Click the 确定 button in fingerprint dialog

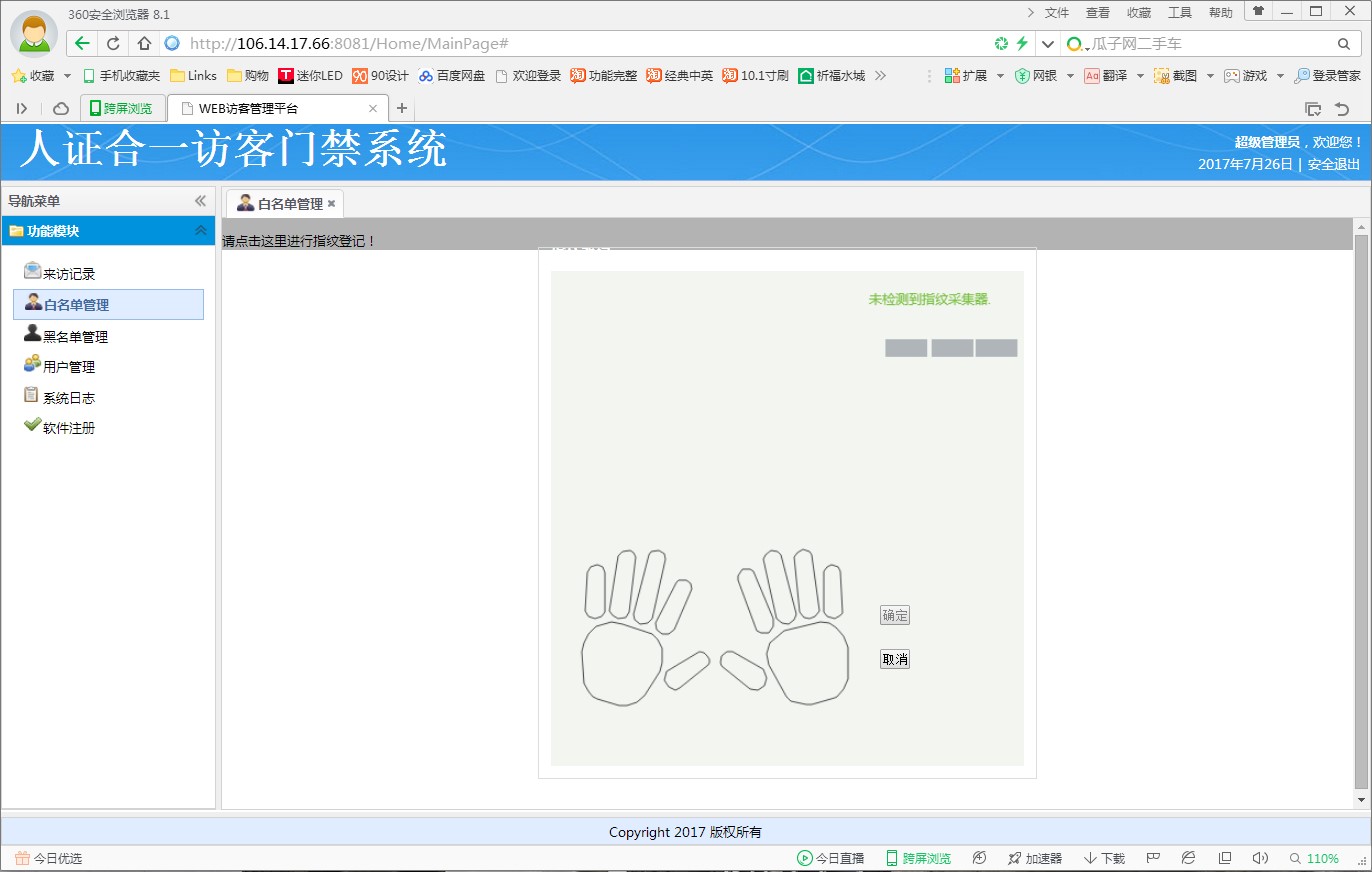pyautogui.click(x=894, y=616)
